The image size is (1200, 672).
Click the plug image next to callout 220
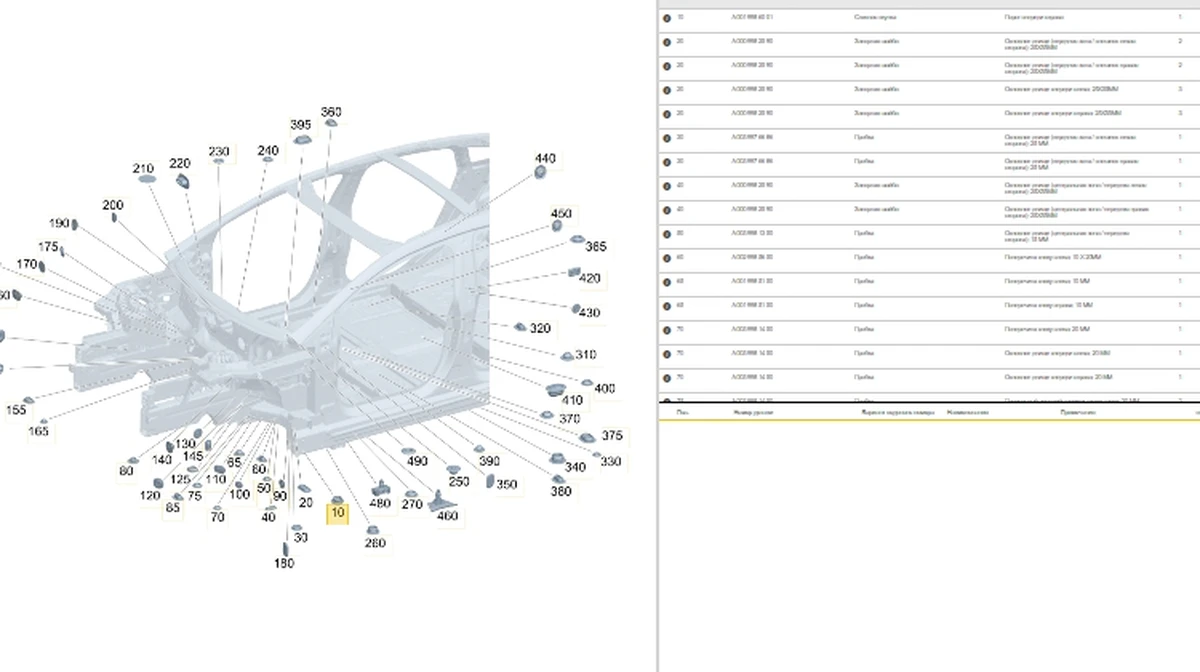click(183, 181)
